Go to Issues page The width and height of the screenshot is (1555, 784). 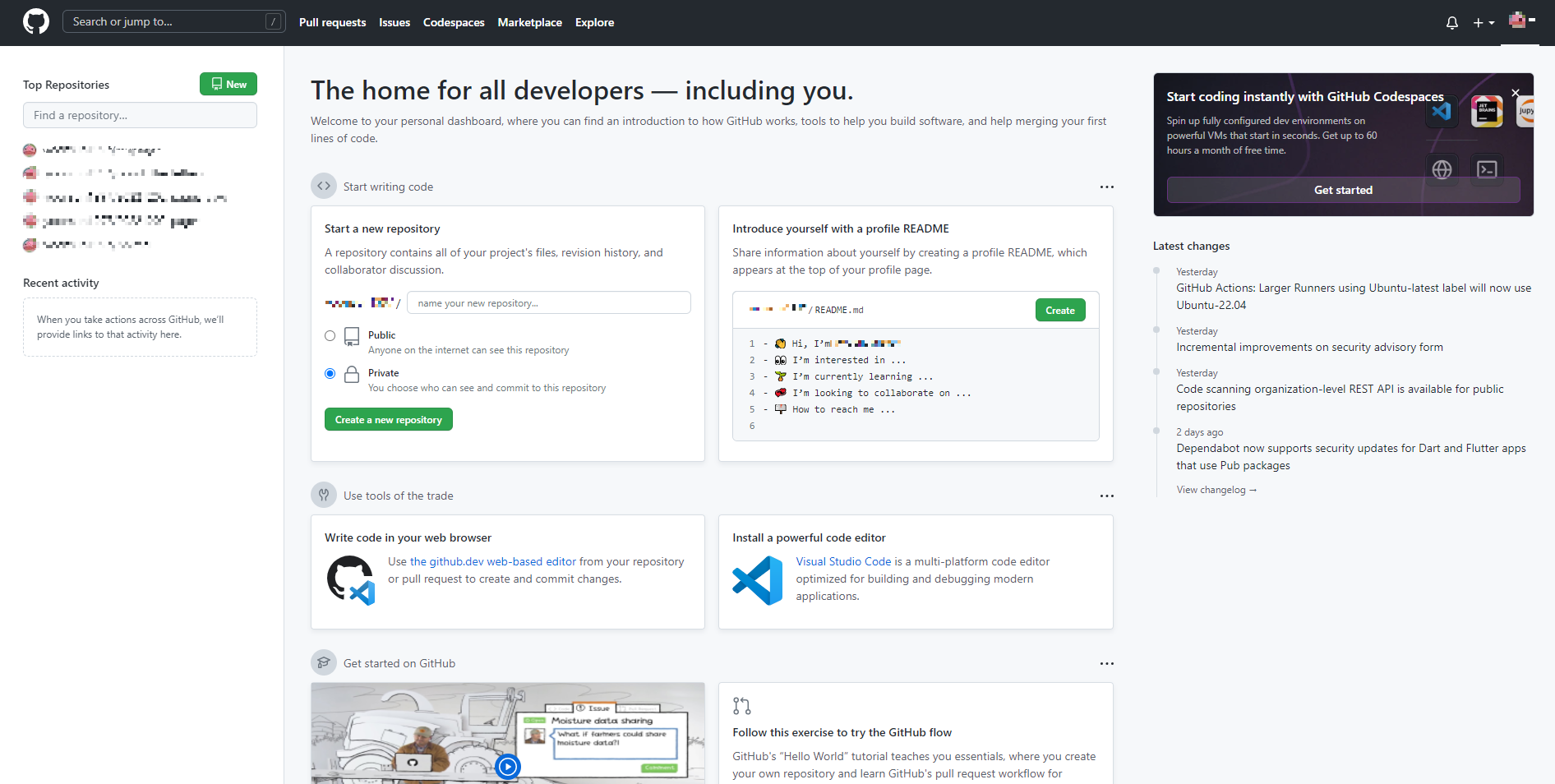pos(395,22)
